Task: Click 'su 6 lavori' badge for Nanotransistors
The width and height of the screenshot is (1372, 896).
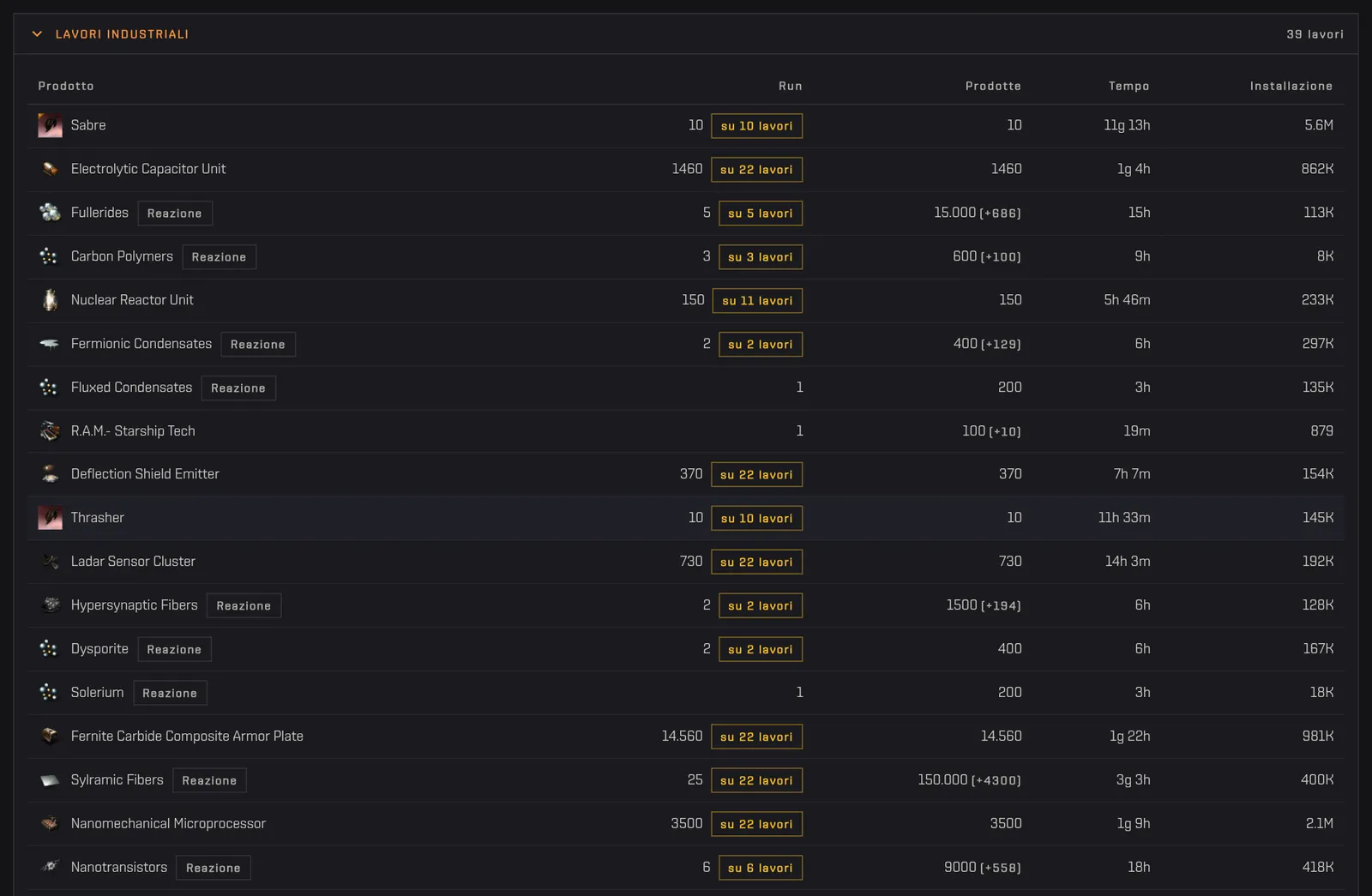Action: [x=760, y=868]
